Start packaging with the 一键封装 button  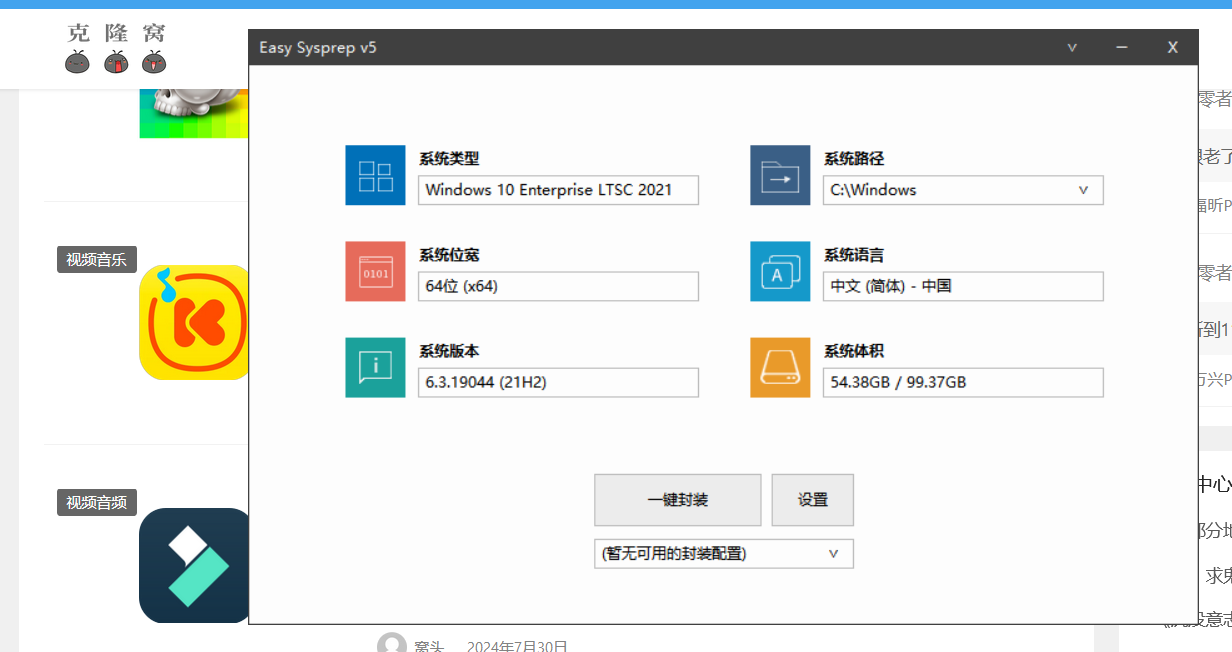[x=677, y=500]
